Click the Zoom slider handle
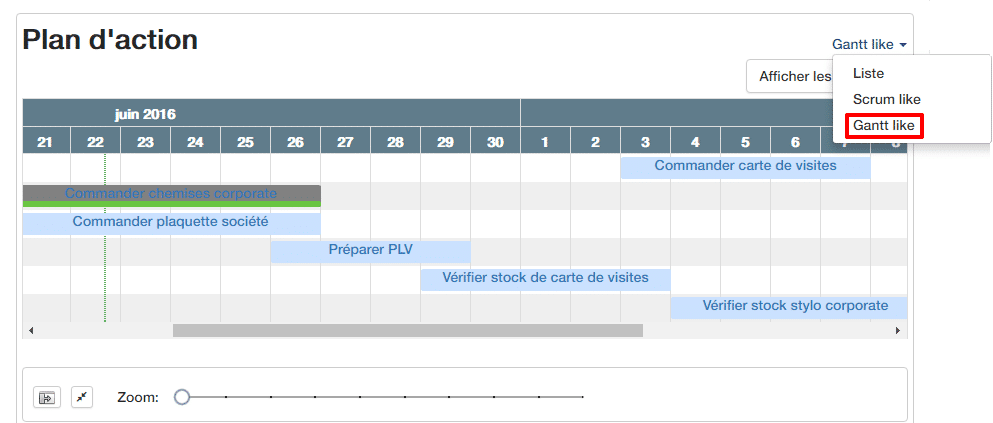This screenshot has height=423, width=993. coord(182,397)
